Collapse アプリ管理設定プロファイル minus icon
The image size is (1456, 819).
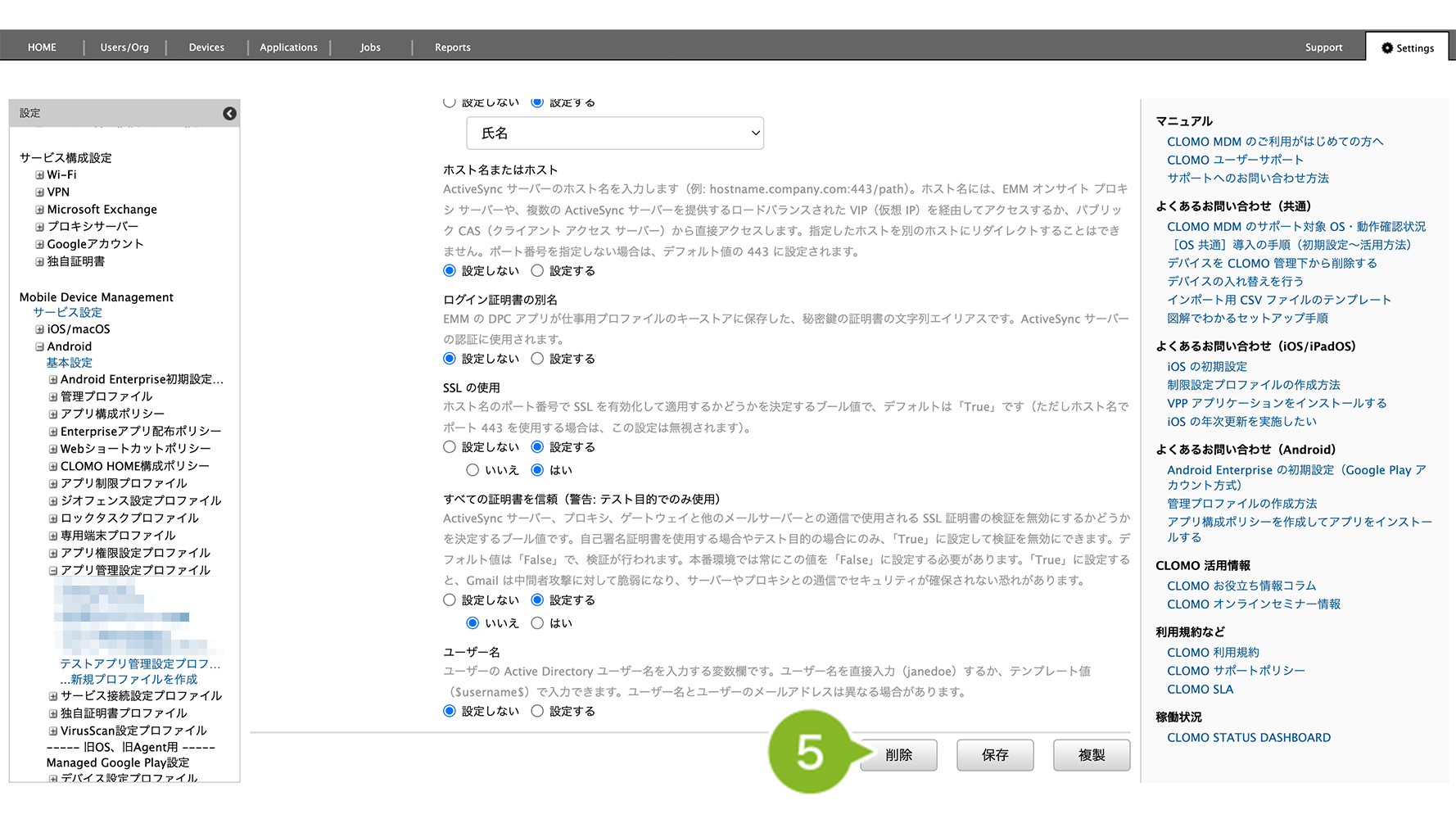click(x=53, y=571)
